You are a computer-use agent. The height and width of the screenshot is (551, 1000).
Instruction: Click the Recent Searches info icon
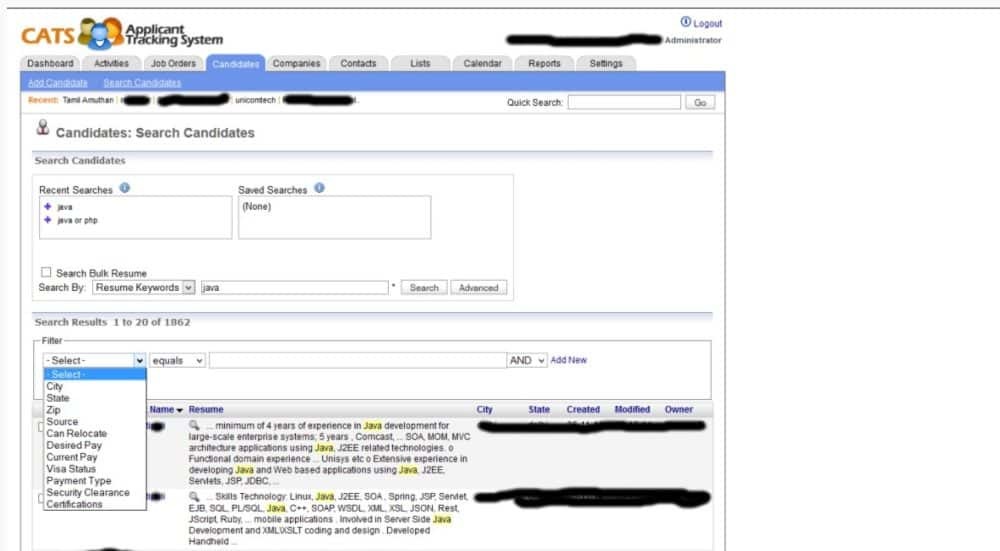[x=124, y=188]
